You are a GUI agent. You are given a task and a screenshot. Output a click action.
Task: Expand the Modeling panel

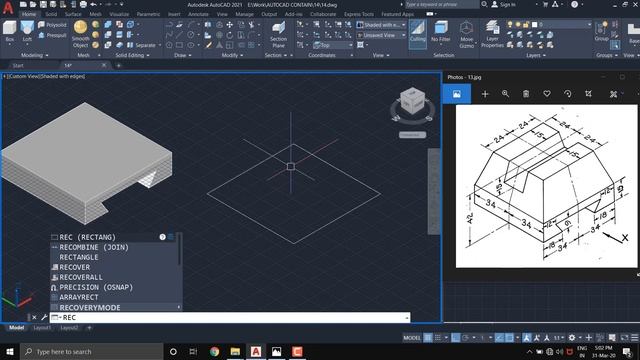(x=34, y=55)
